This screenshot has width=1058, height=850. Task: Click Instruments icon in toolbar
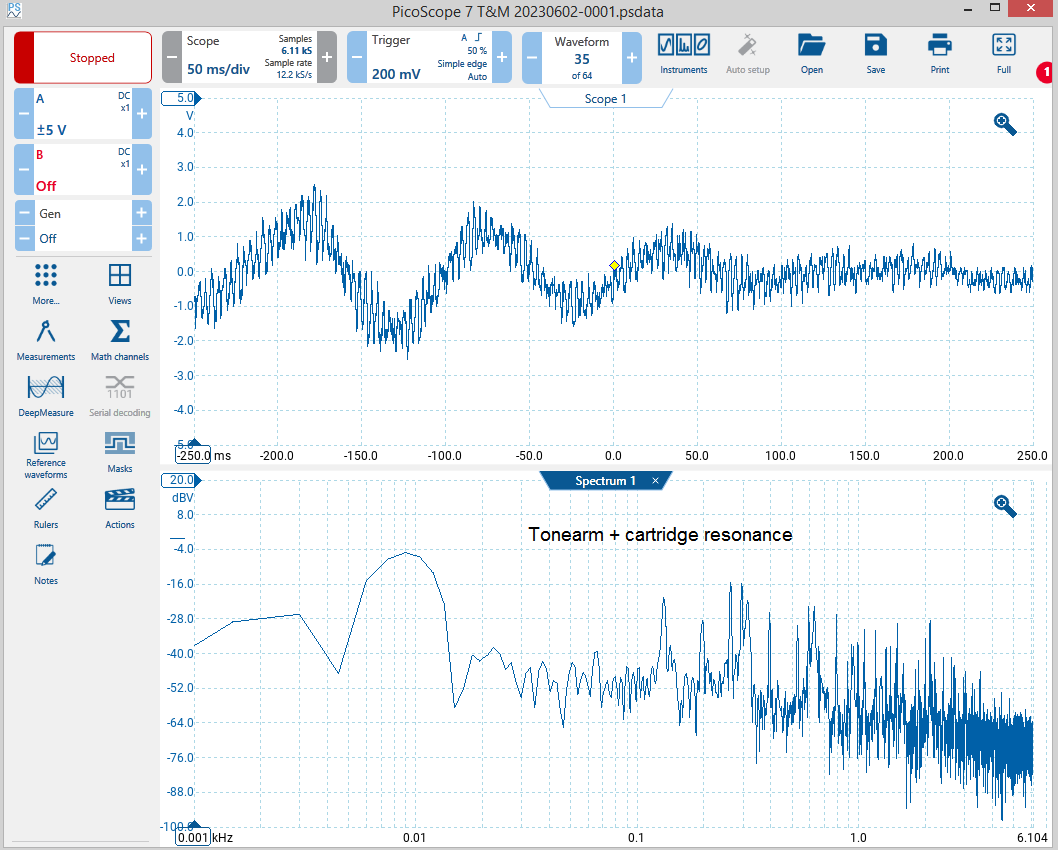(684, 54)
